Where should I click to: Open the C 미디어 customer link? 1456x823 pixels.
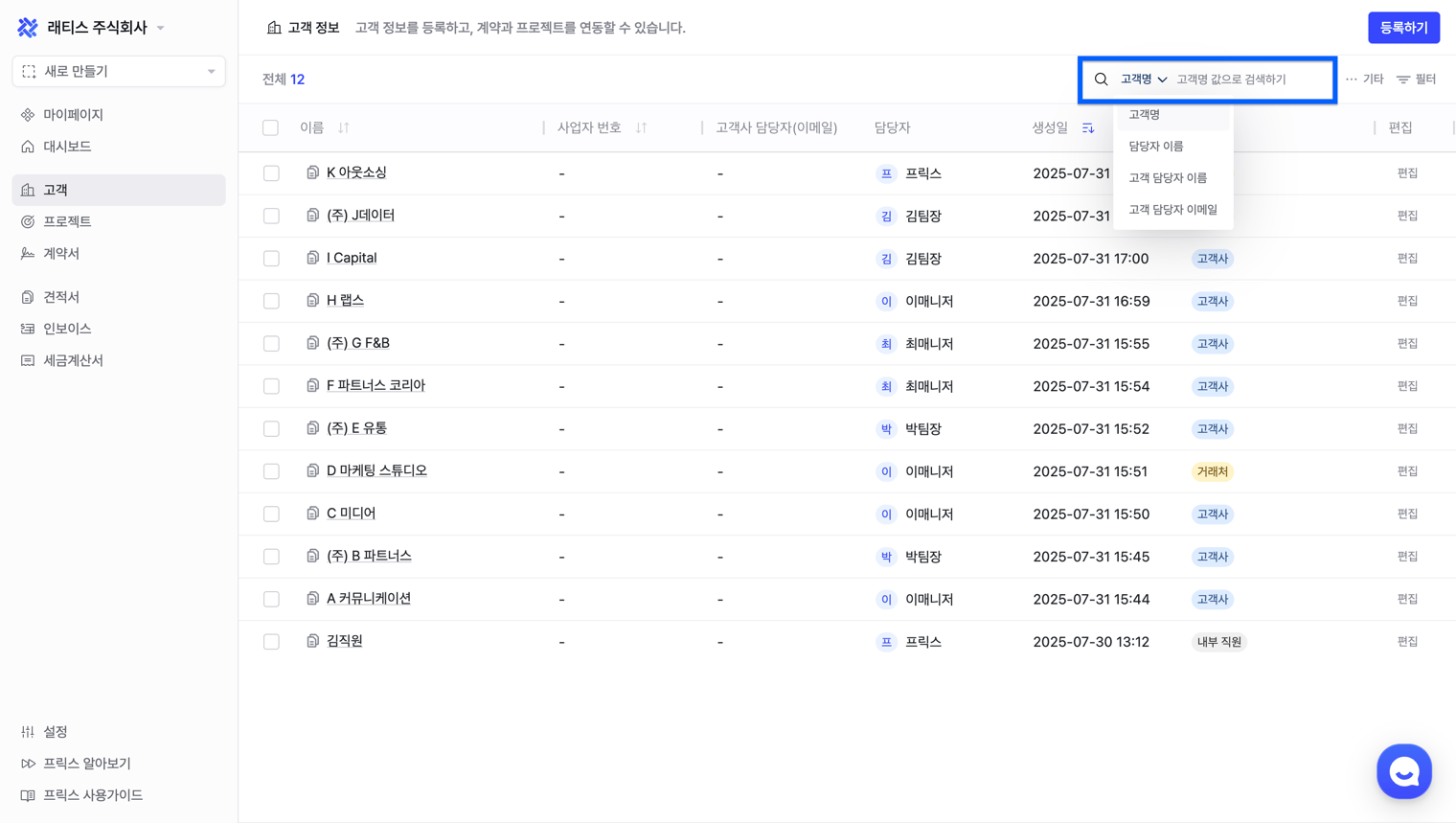point(351,514)
